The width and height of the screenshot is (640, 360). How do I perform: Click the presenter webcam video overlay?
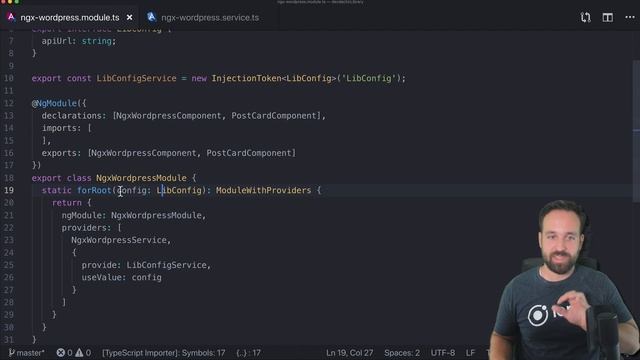click(564, 280)
